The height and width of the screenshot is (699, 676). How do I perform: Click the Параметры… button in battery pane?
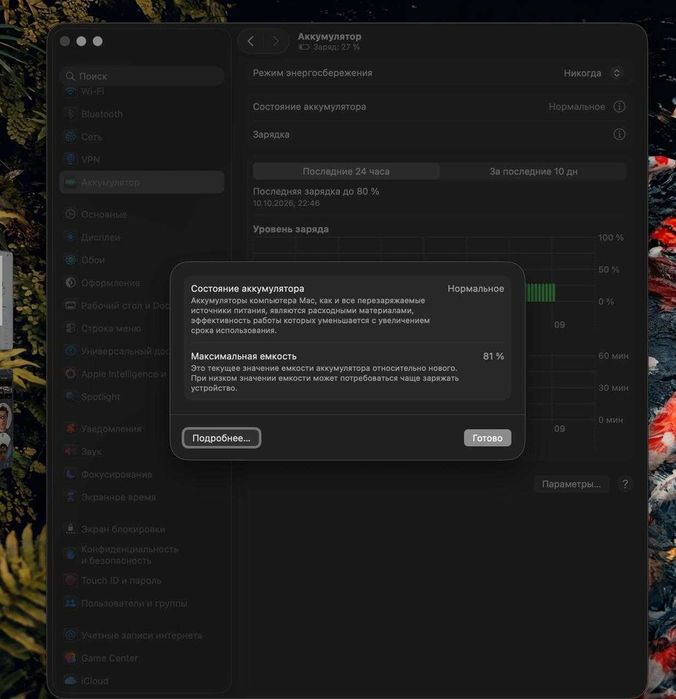click(571, 484)
